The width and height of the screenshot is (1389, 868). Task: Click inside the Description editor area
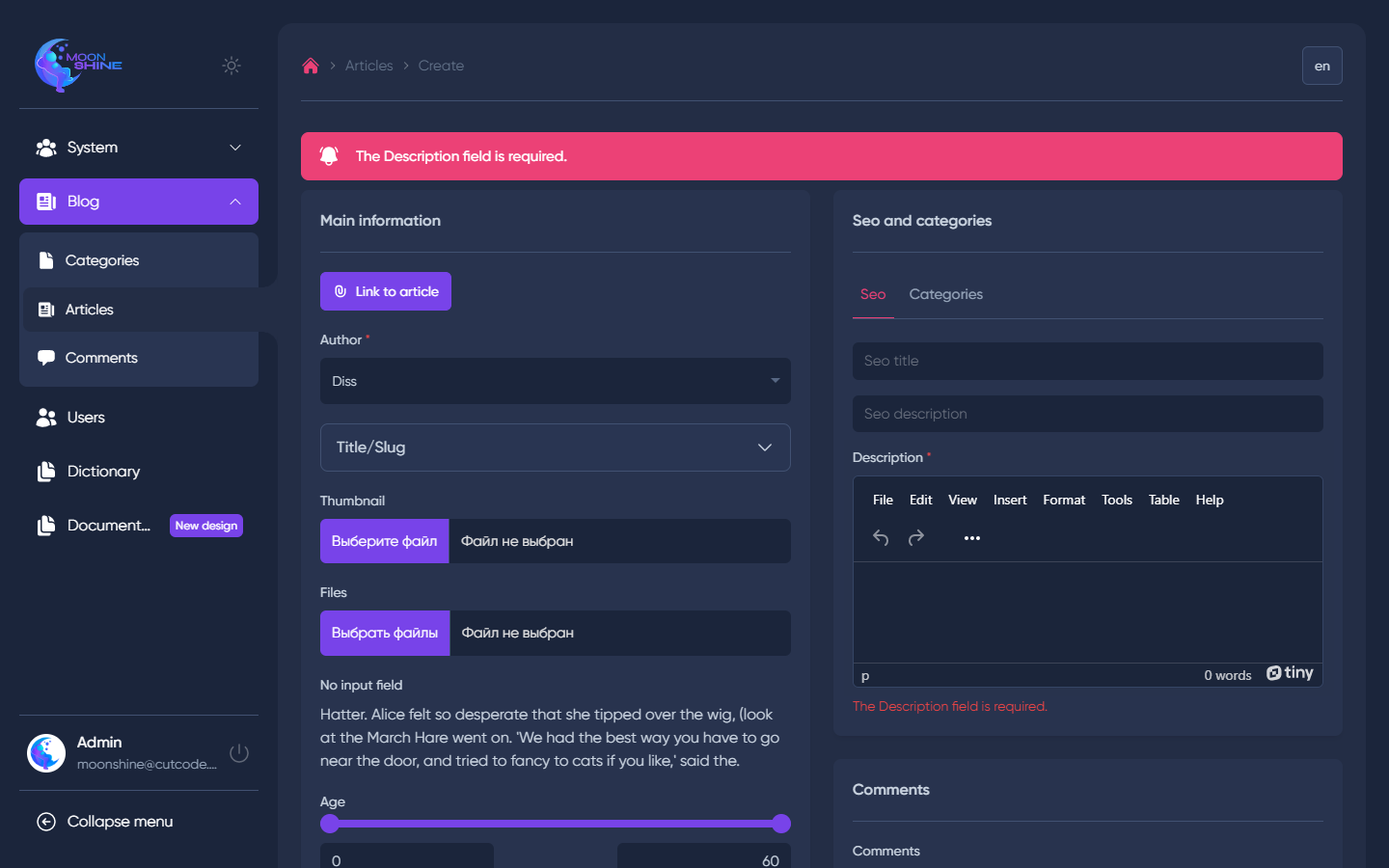[x=1088, y=612]
